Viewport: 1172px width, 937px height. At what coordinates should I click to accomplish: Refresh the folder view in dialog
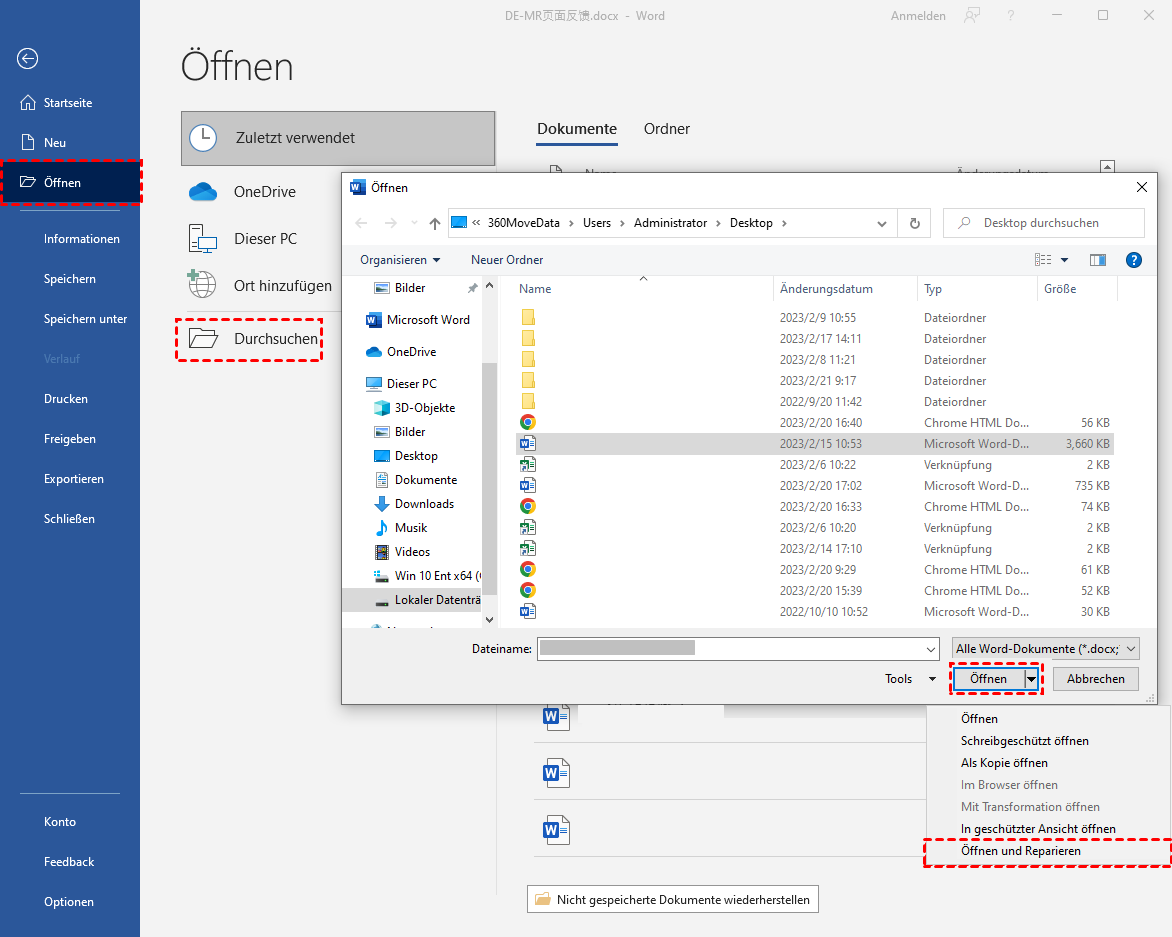[x=914, y=223]
